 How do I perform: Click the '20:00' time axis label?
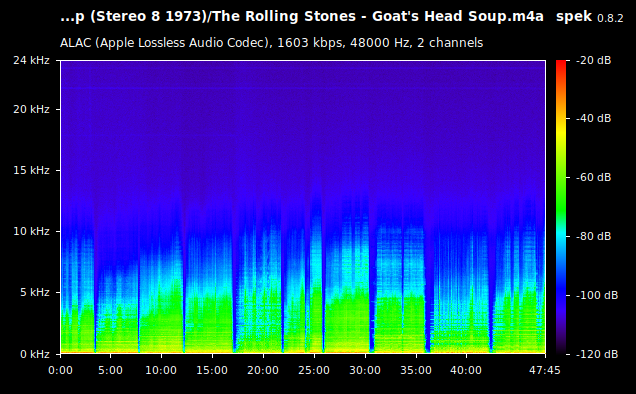263,370
